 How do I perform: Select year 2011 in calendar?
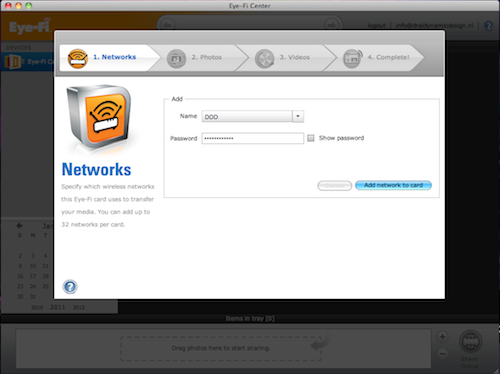tap(58, 307)
